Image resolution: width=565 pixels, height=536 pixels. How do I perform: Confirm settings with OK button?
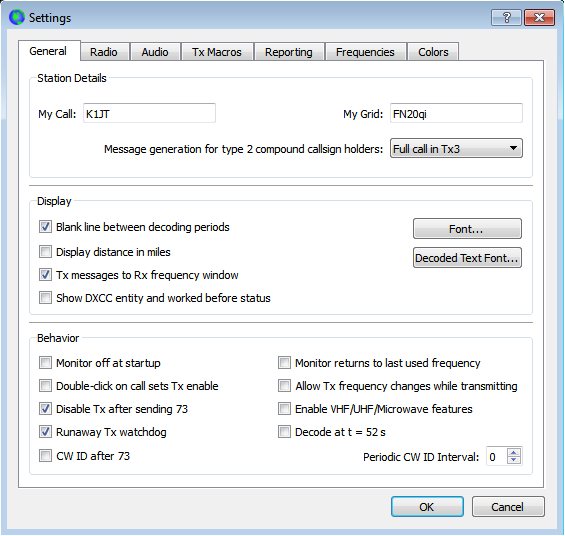coord(427,507)
